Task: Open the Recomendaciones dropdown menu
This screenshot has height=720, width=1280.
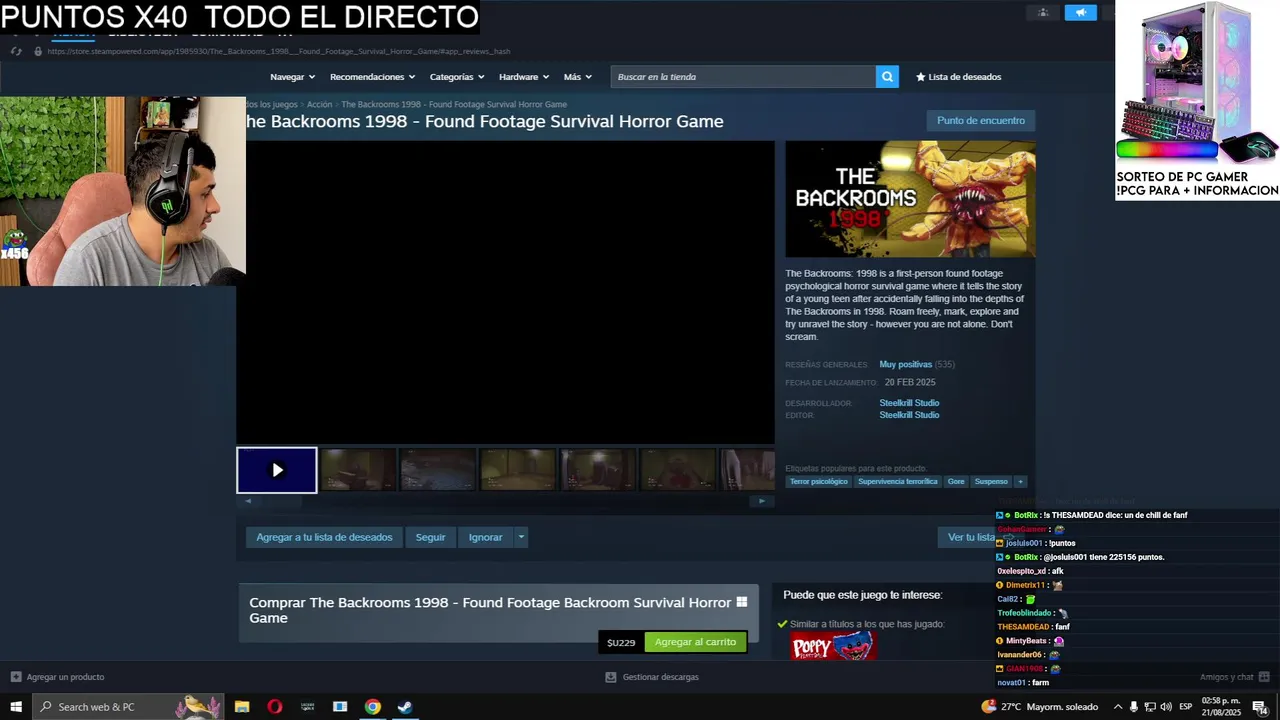Action: [x=372, y=77]
